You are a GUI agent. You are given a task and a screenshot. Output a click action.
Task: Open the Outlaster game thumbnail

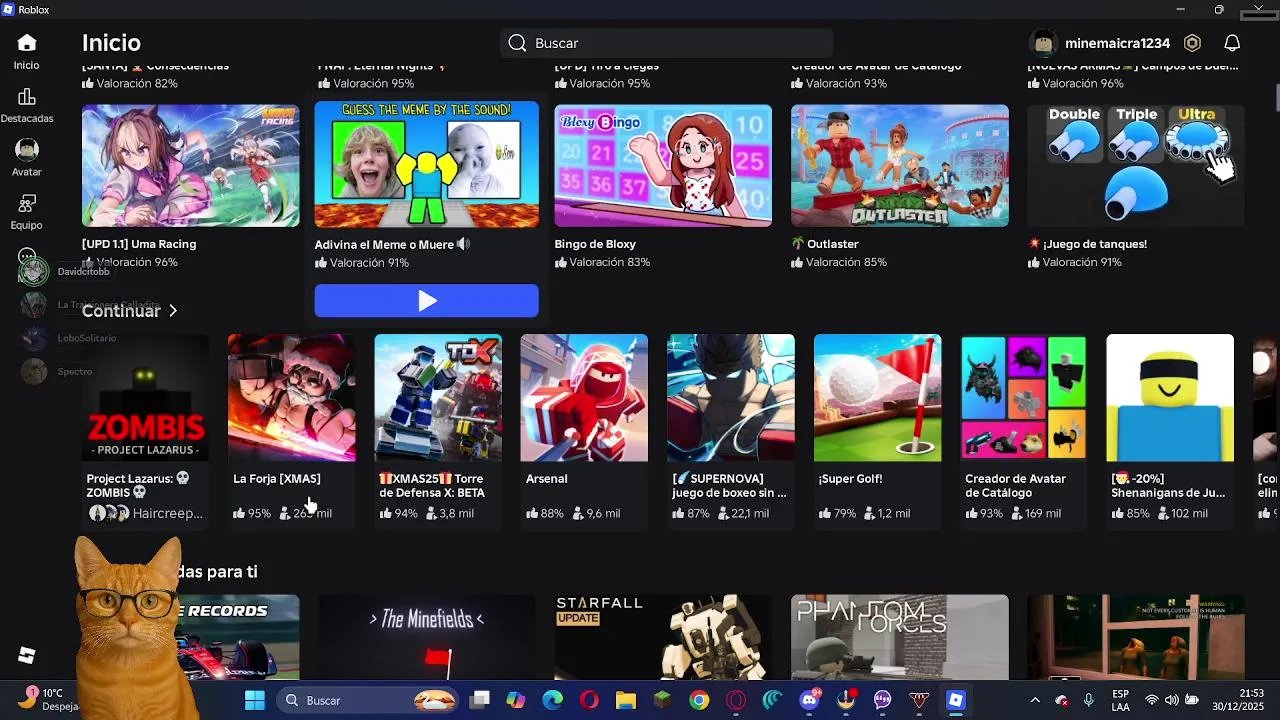(x=900, y=166)
